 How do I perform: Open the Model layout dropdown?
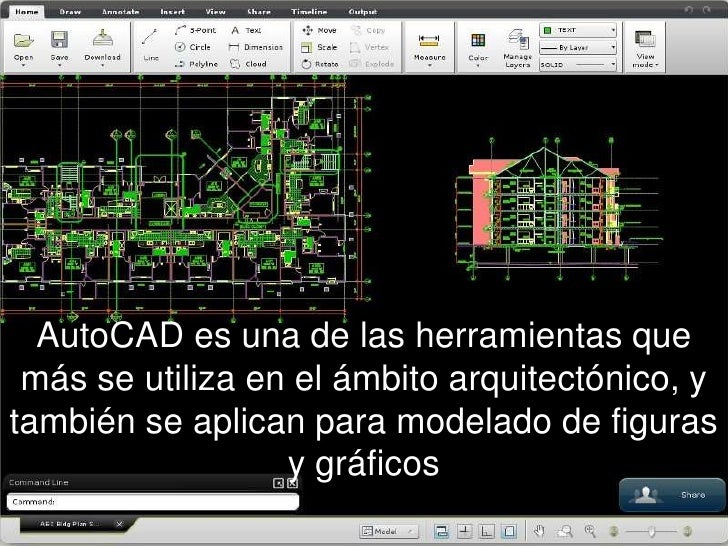pyautogui.click(x=389, y=531)
